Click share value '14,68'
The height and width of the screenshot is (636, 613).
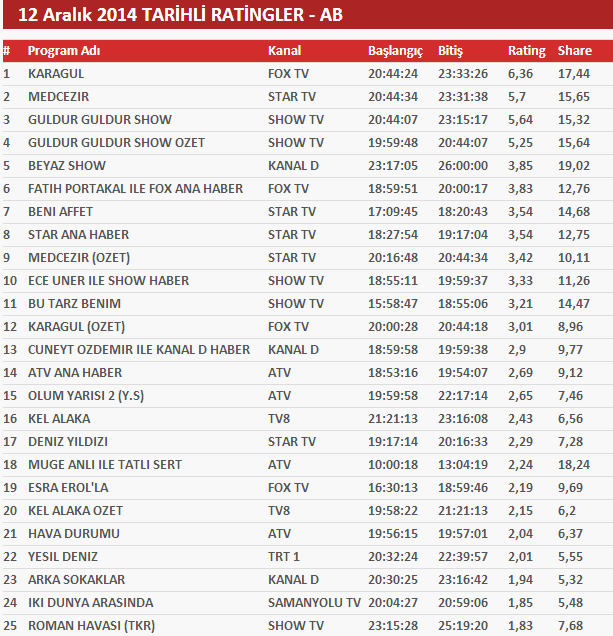574,212
